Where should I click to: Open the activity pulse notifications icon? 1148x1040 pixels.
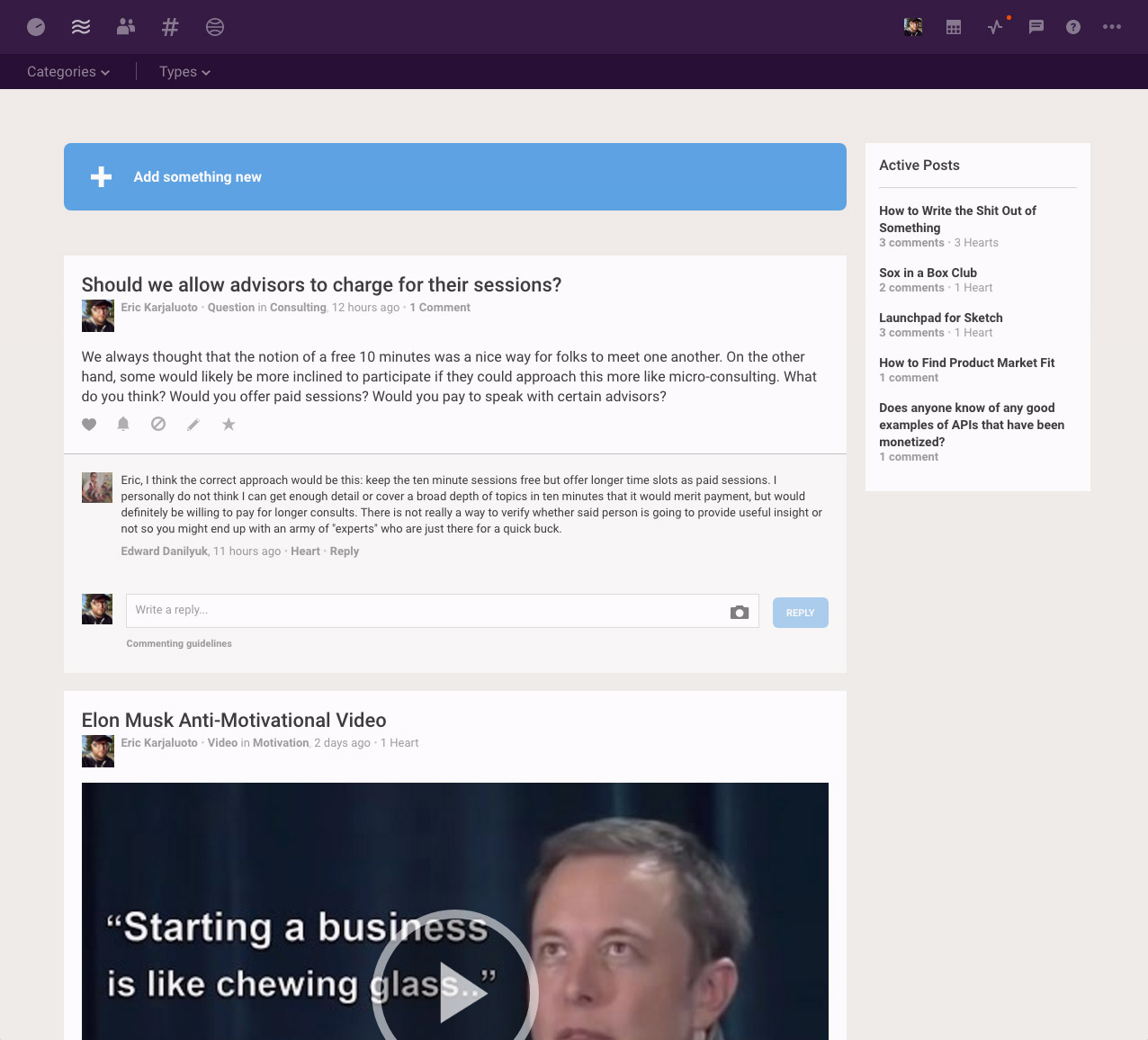click(x=995, y=27)
